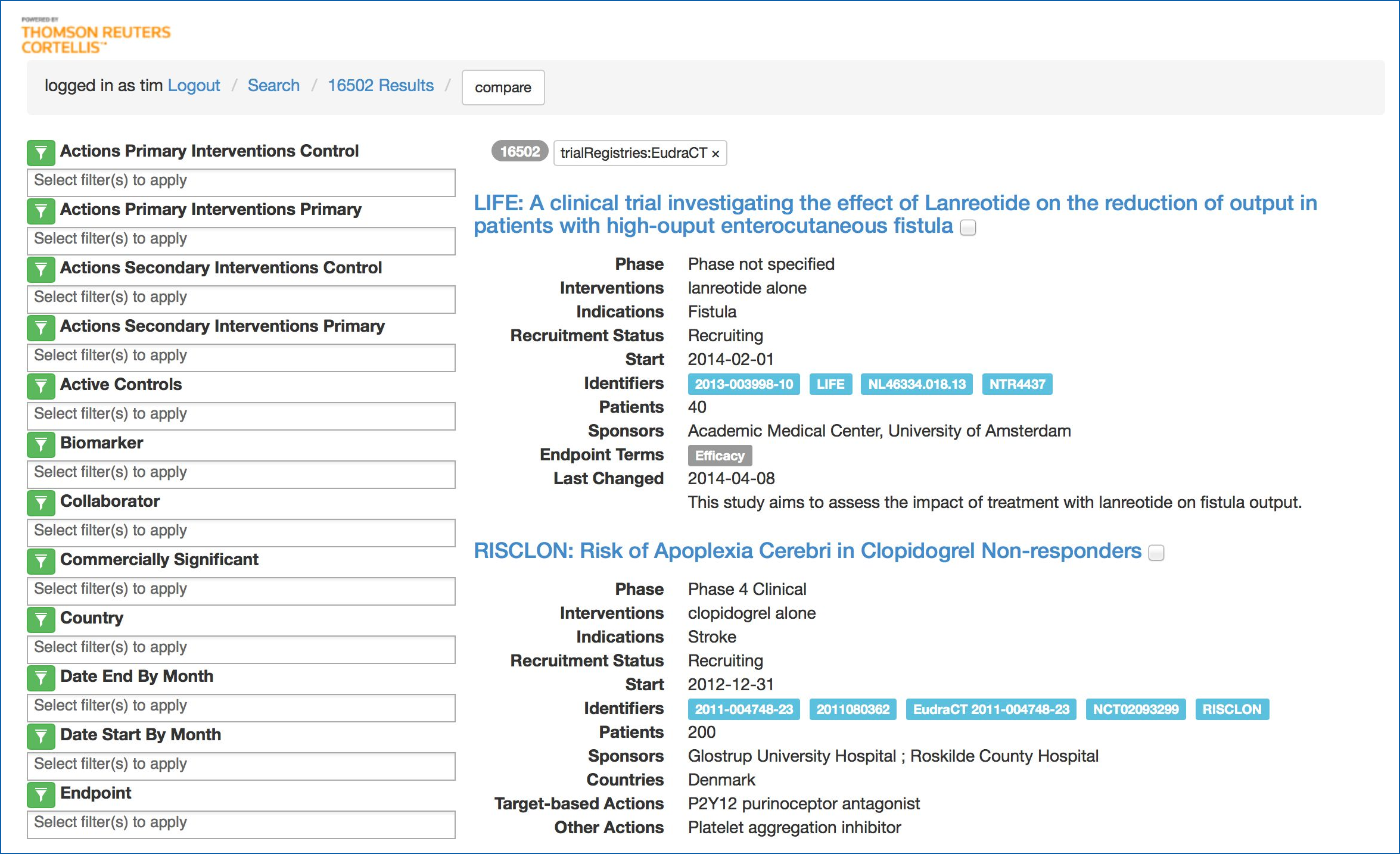Remove the trialRegistries:EudraCT filter tag

point(715,154)
